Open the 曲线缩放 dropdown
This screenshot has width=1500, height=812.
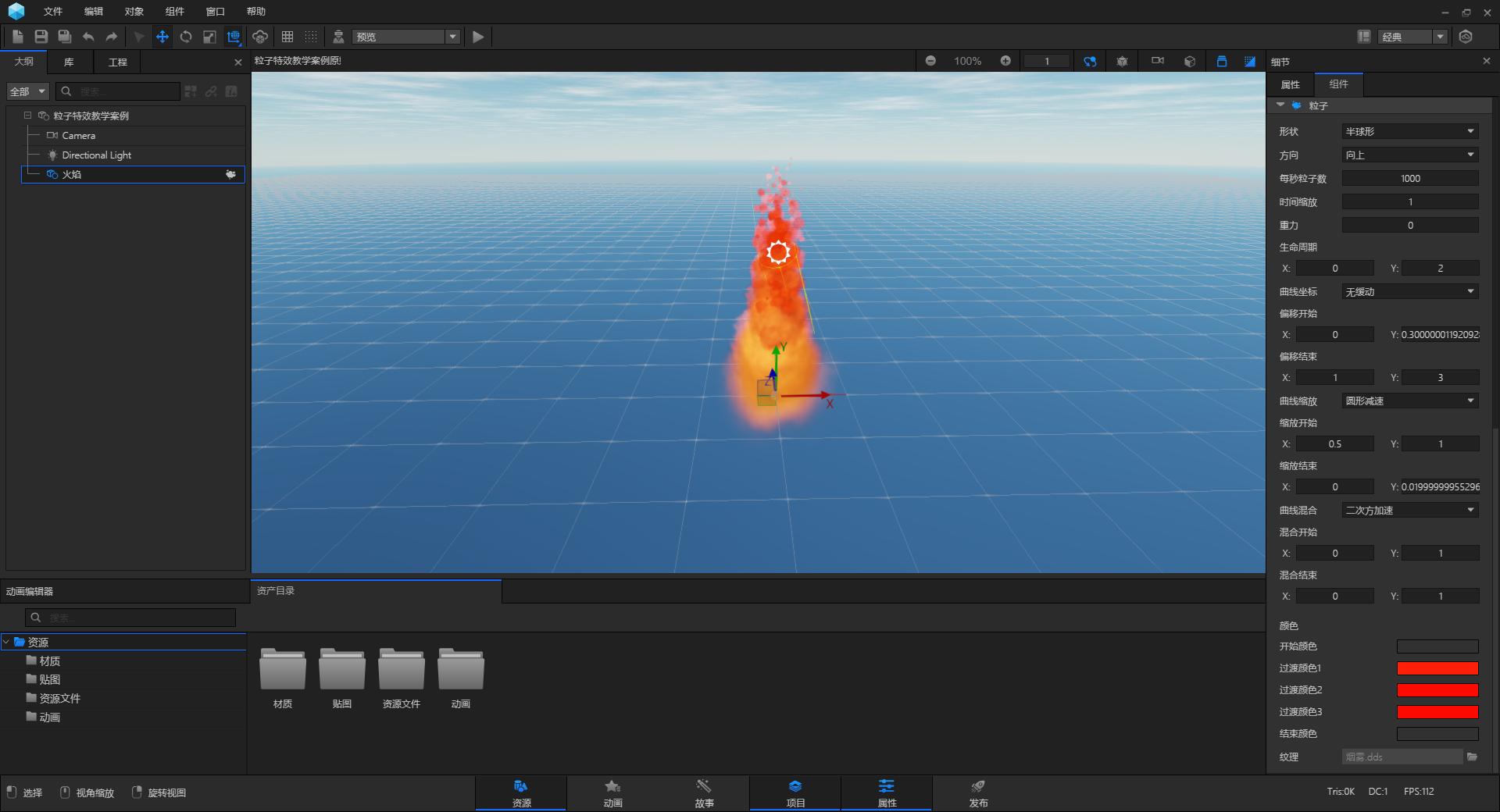1410,401
